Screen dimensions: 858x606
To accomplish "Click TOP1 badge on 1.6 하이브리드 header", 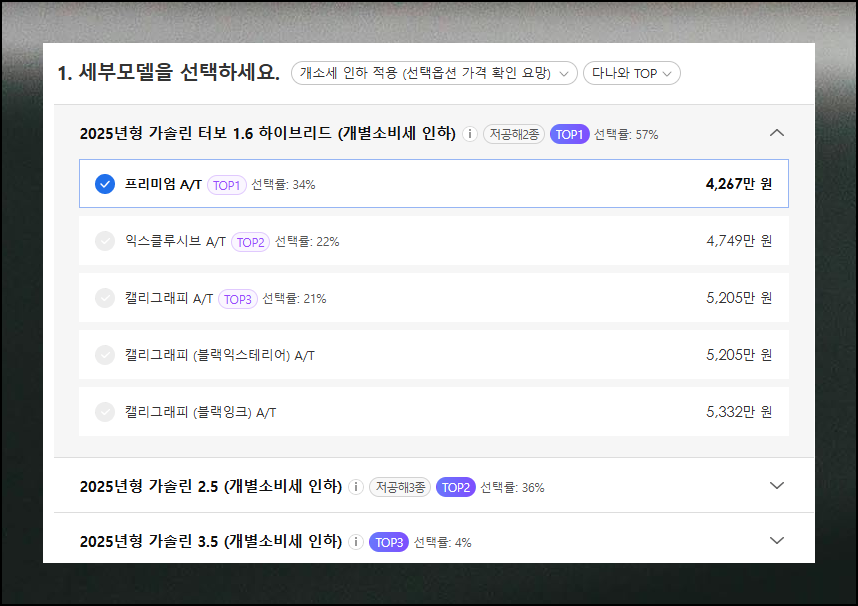I will [569, 134].
